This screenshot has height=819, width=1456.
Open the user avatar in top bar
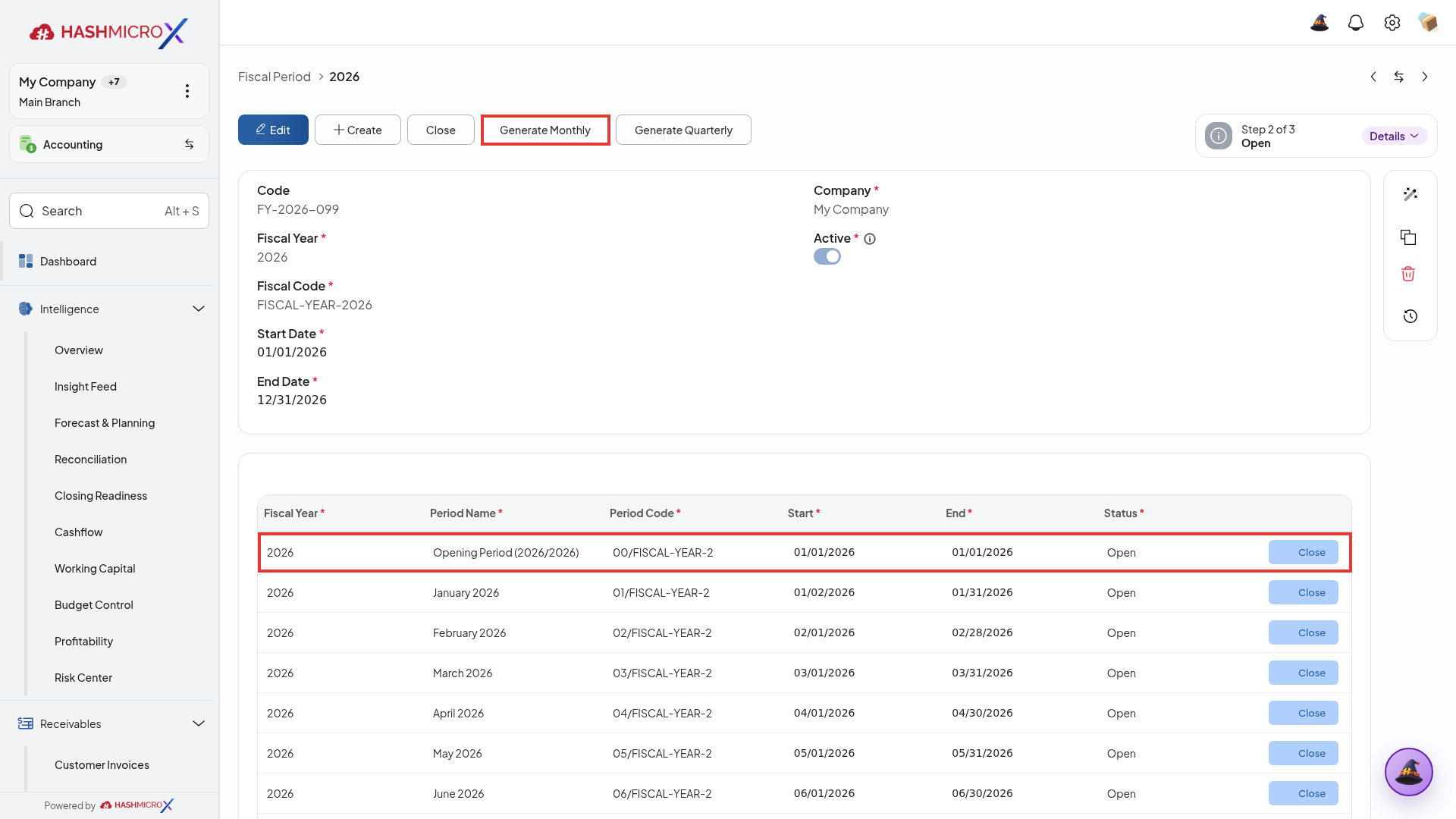coord(1428,23)
